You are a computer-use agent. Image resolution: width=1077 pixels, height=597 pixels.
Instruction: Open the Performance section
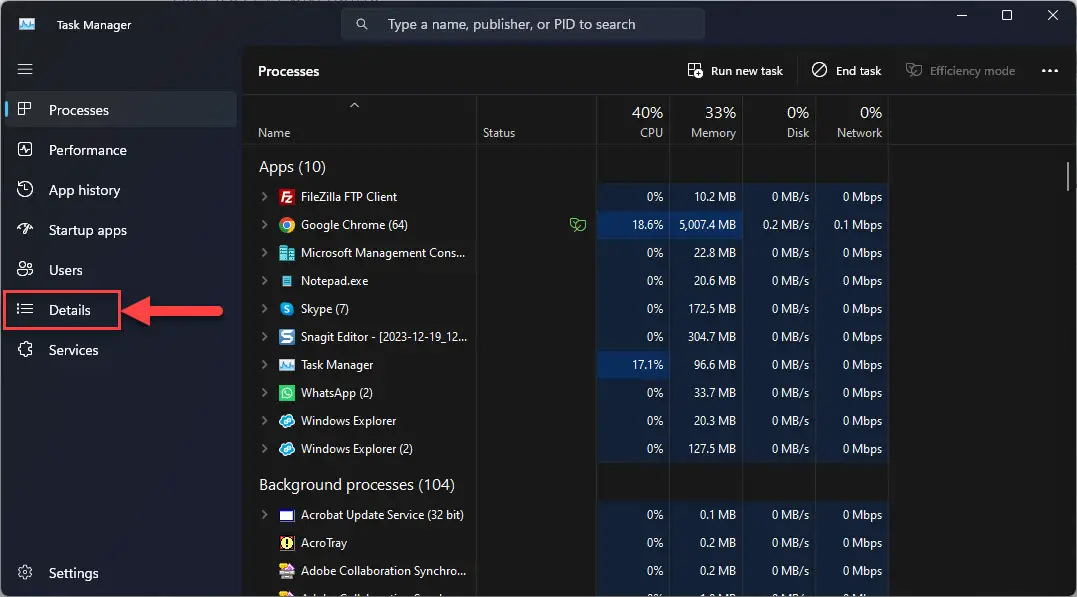point(87,150)
